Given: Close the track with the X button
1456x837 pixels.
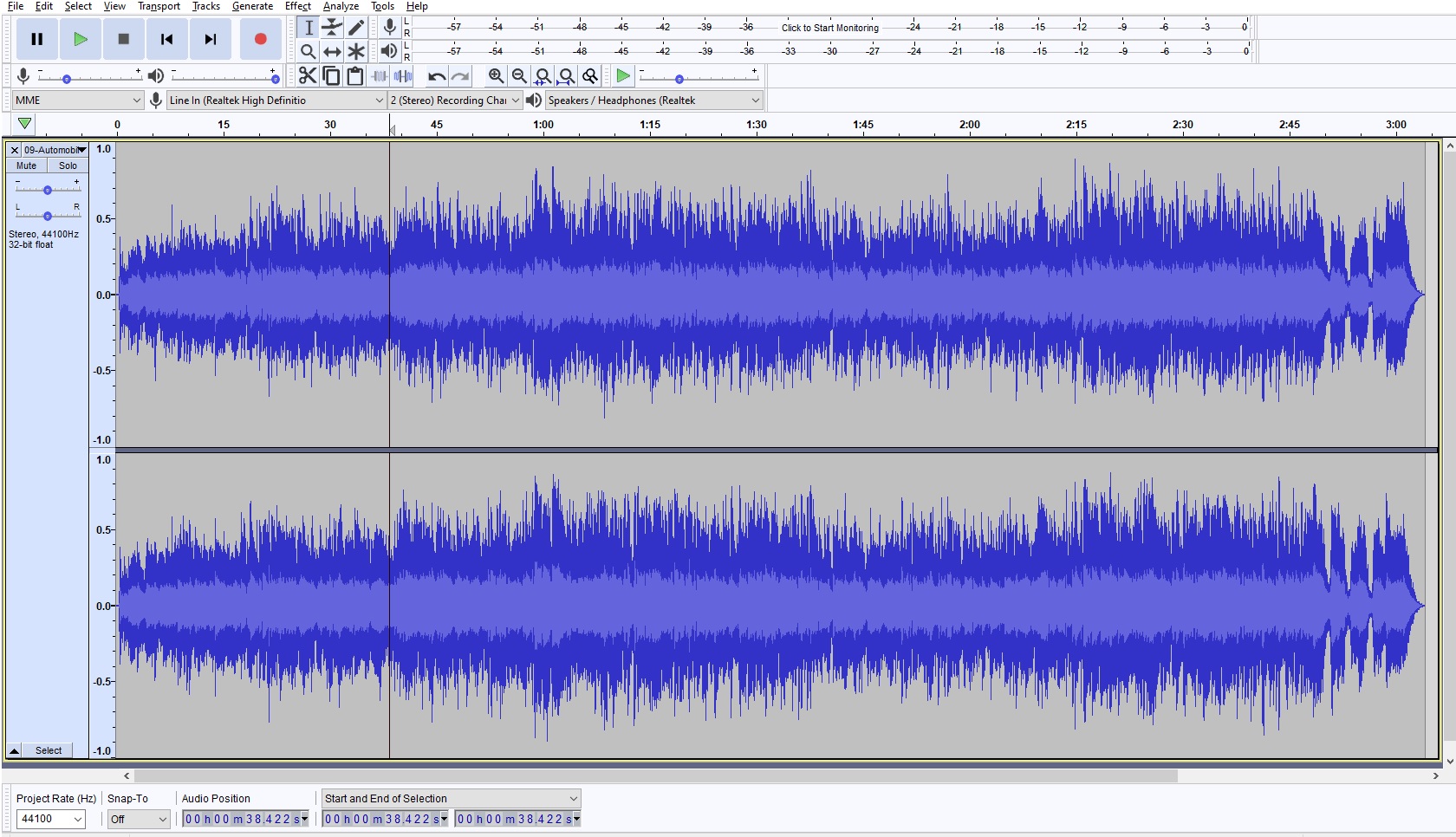Looking at the screenshot, I should pos(15,150).
